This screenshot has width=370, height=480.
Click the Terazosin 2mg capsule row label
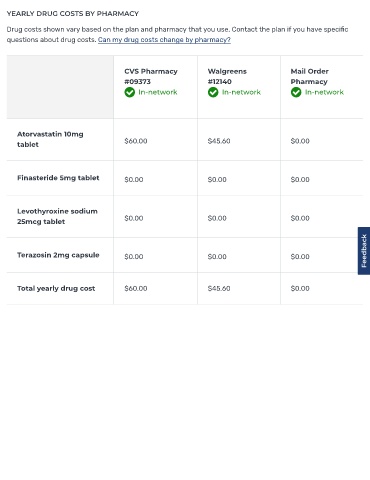58,255
